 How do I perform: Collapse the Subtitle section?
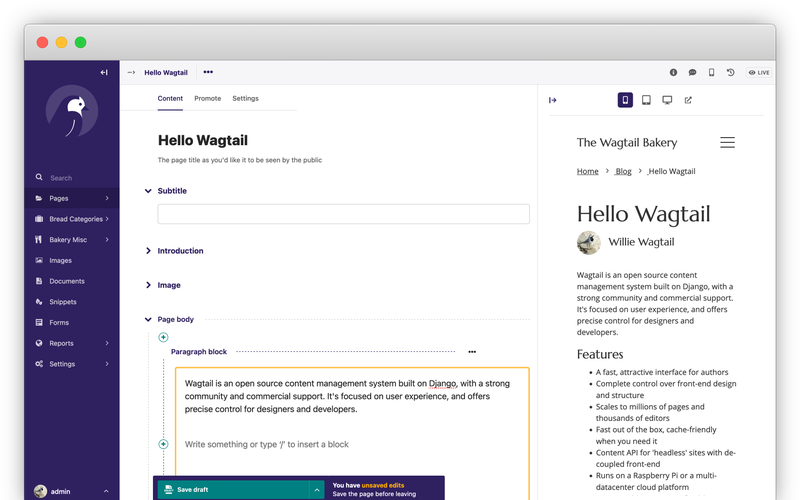click(148, 191)
